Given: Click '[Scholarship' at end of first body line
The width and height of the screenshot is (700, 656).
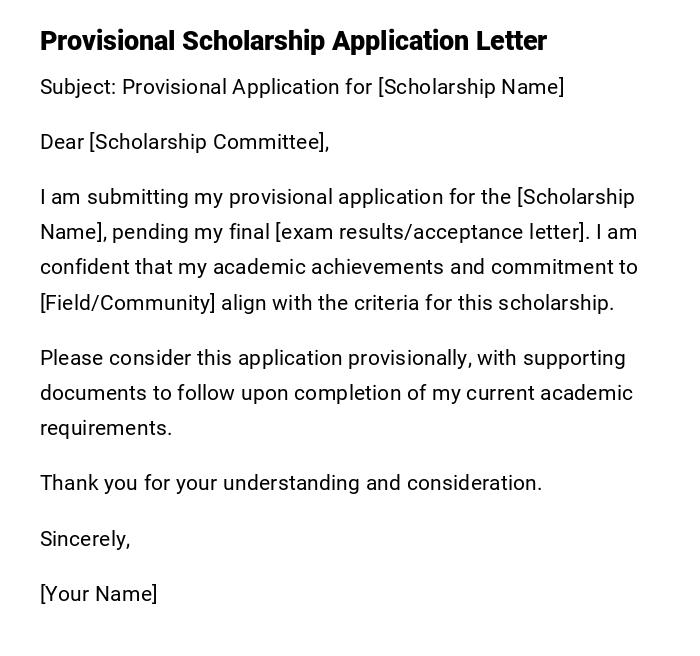Looking at the screenshot, I should [x=575, y=197].
